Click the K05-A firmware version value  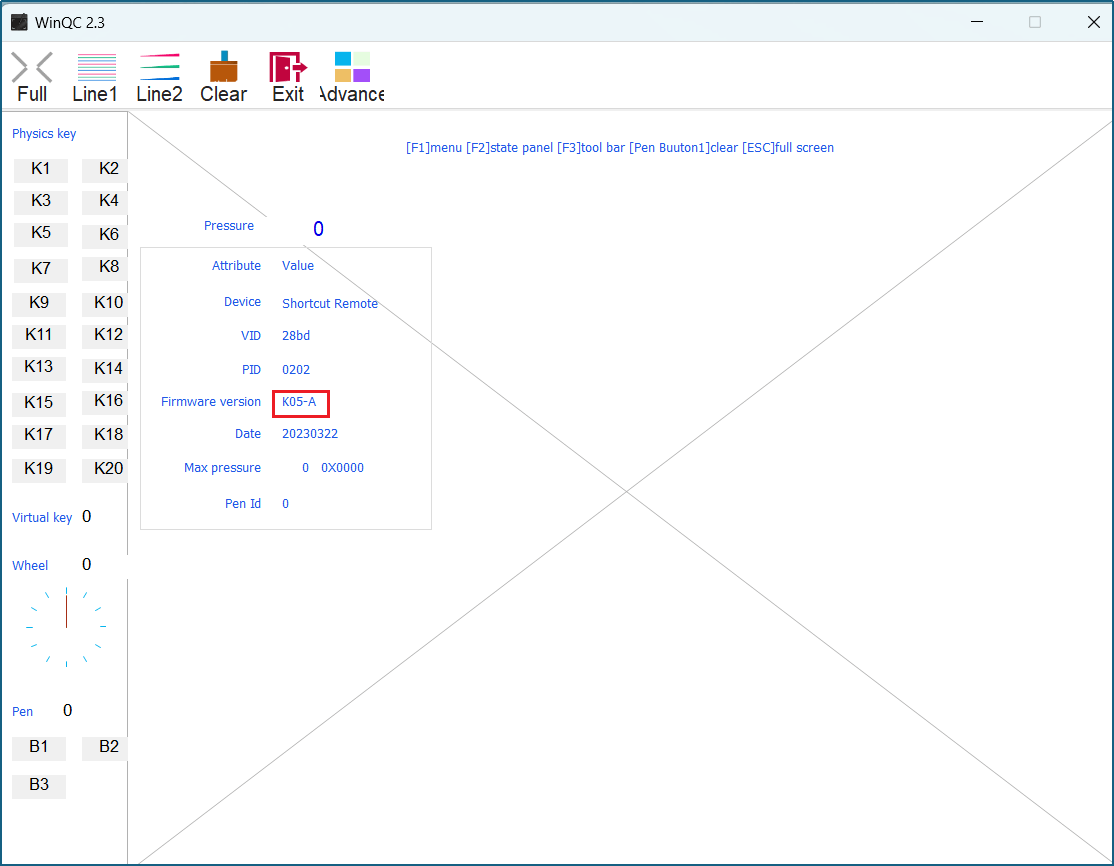pos(299,402)
